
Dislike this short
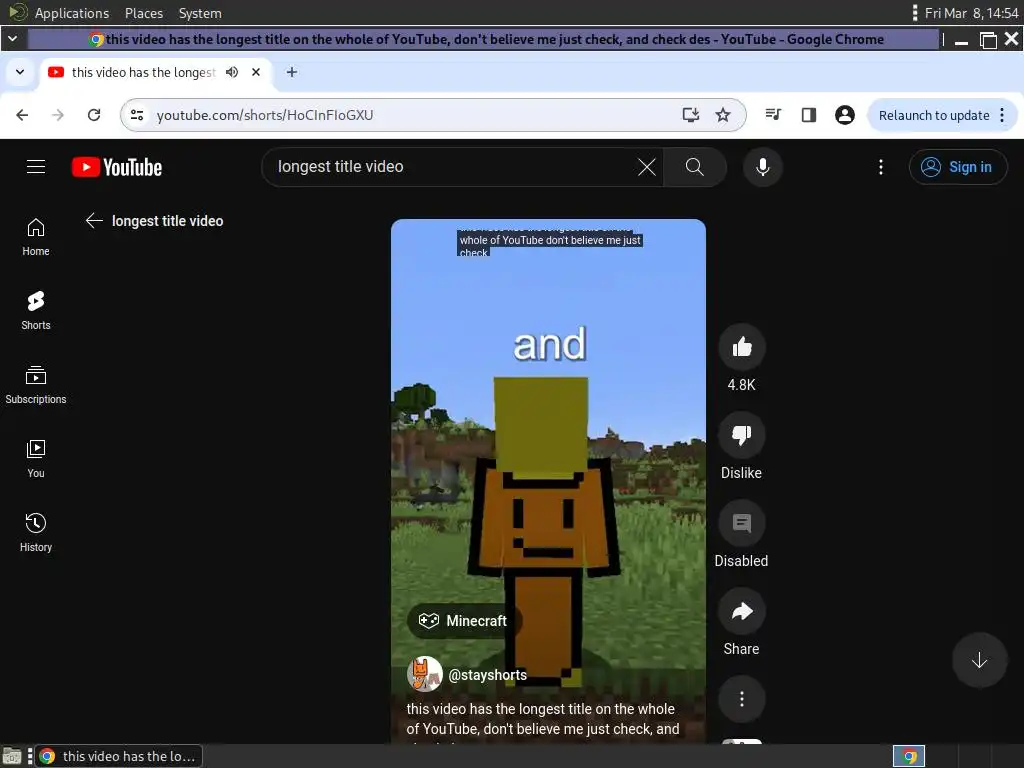pyautogui.click(x=742, y=435)
